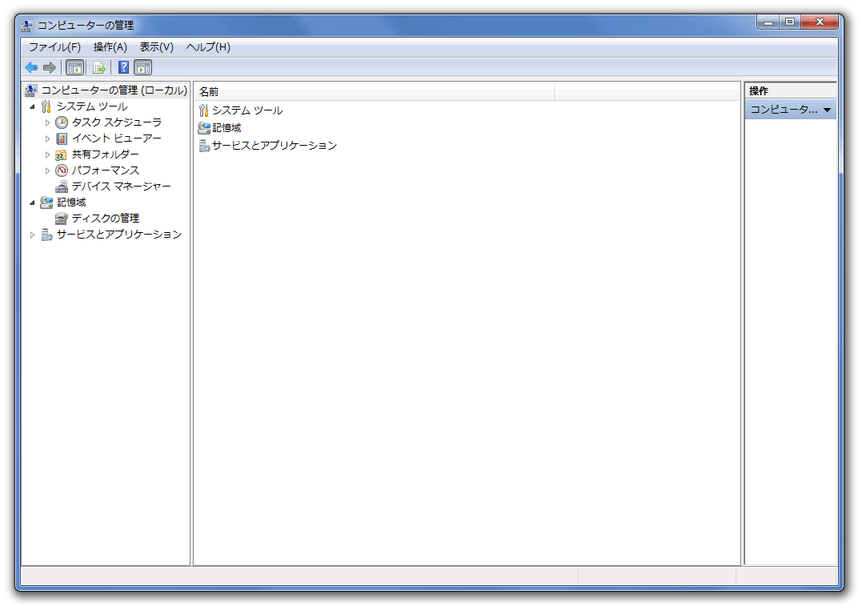Click the システム ツール icon in center list

204,110
